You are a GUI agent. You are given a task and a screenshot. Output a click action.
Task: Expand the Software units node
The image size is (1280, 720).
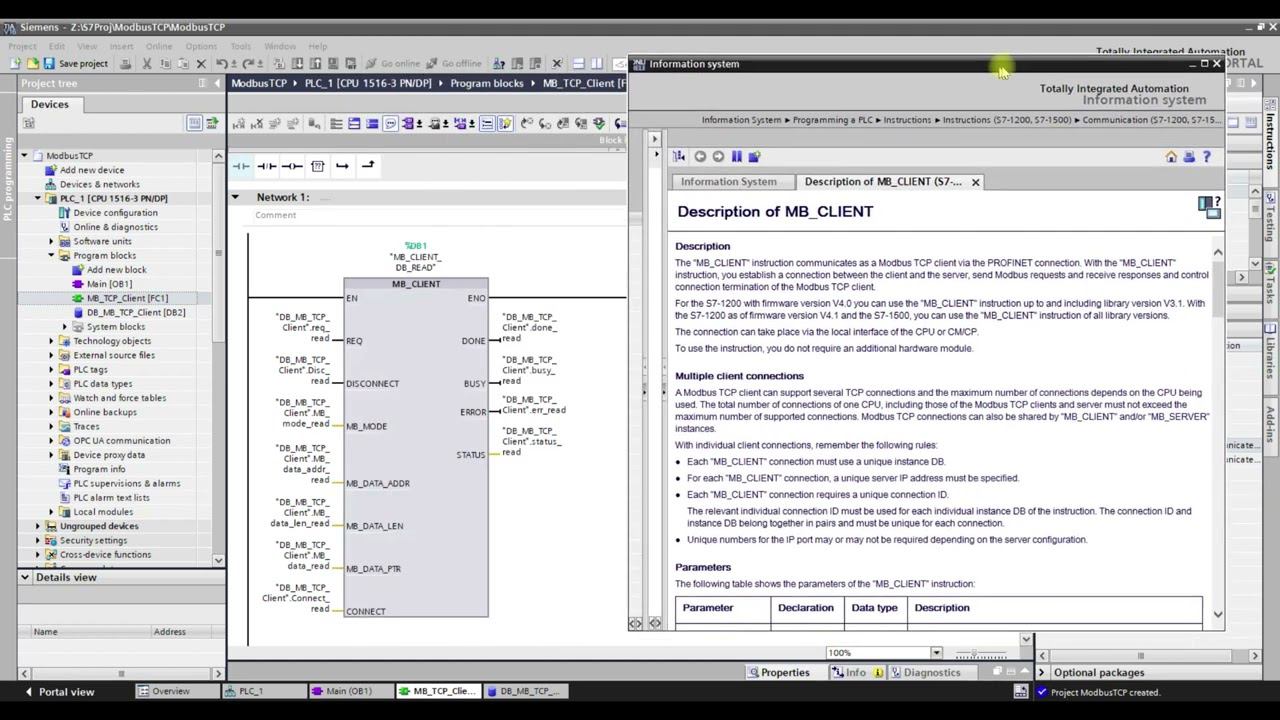pyautogui.click(x=52, y=241)
